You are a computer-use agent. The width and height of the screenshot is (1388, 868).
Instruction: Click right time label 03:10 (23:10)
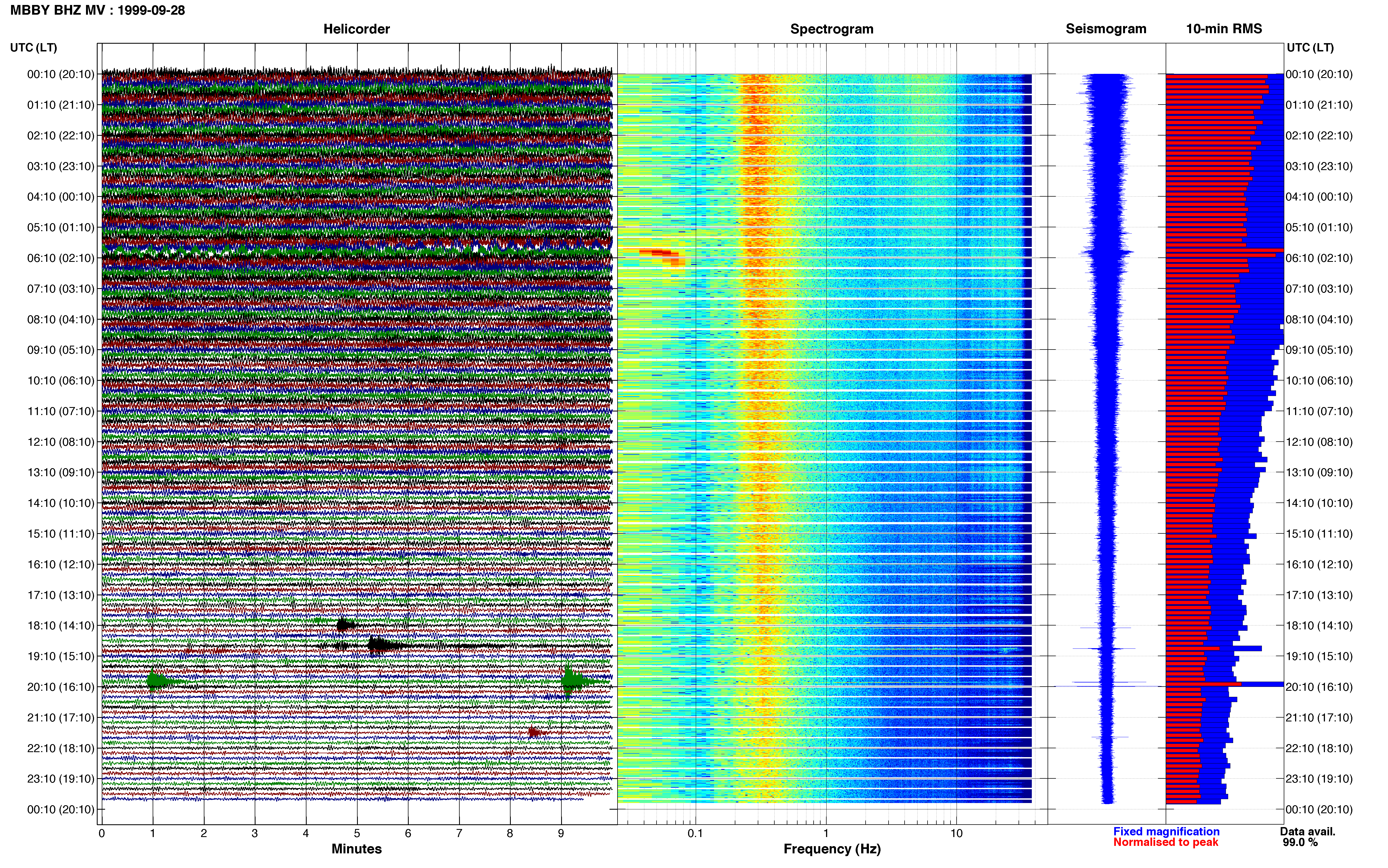1319,166
